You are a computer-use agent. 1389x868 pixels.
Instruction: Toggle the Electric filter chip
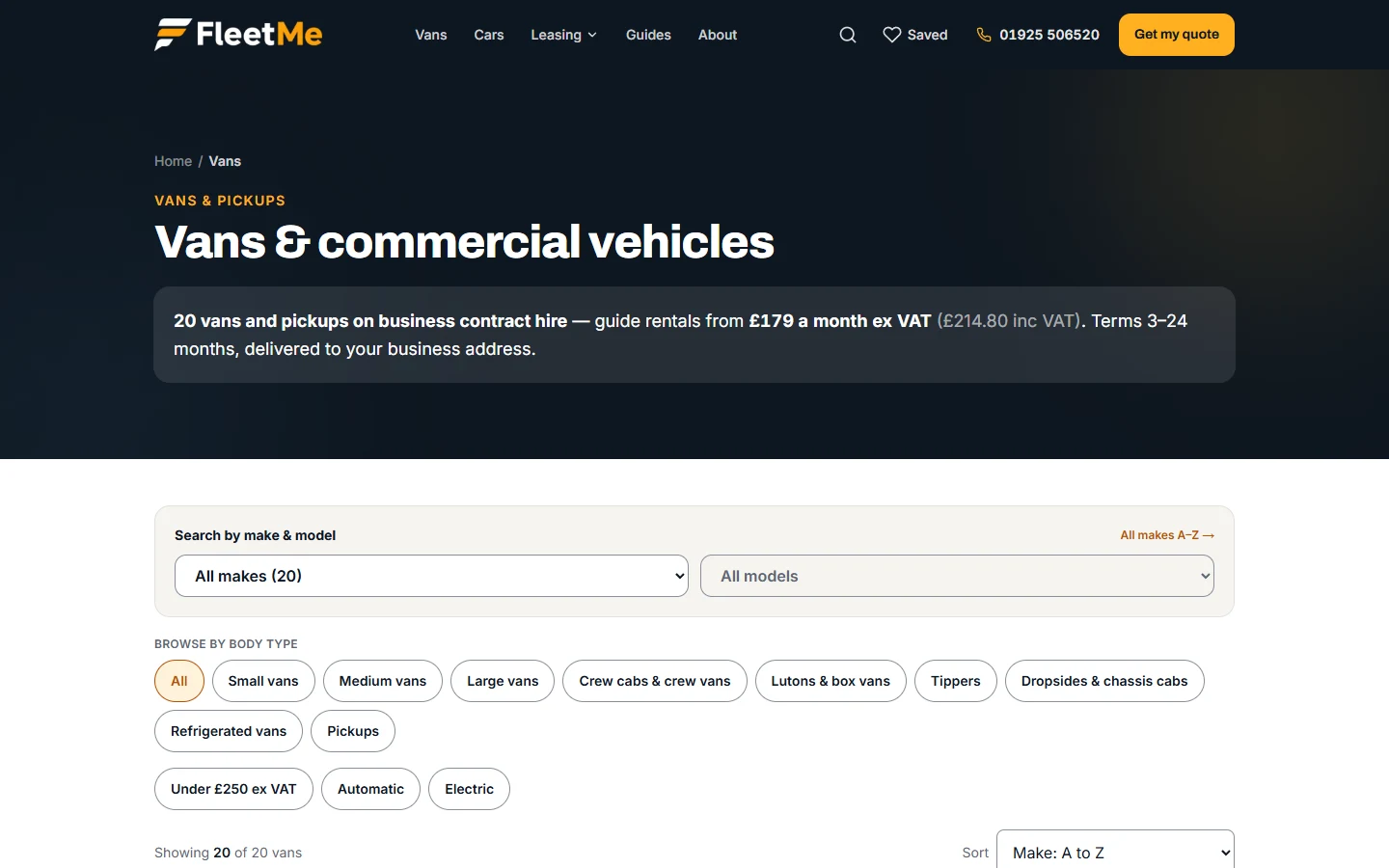tap(469, 789)
